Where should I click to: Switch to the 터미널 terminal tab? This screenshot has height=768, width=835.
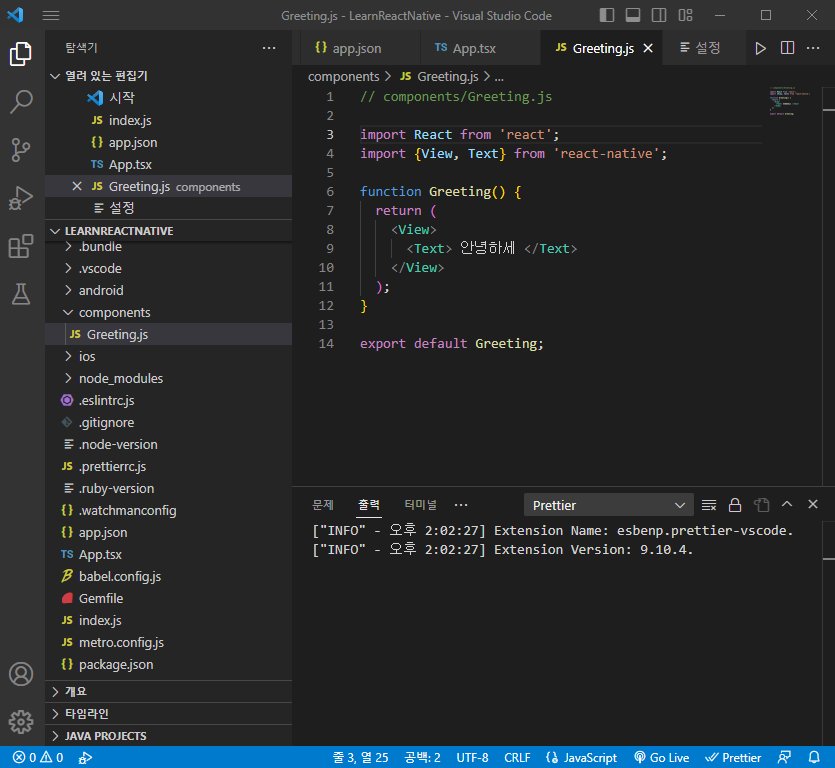tap(420, 505)
